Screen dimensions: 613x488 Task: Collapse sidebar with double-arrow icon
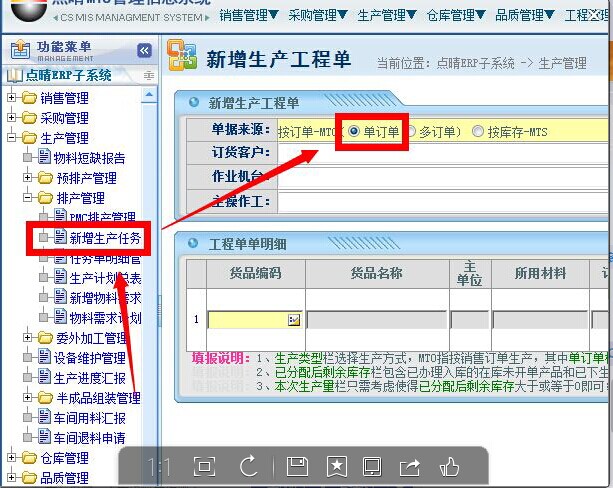click(144, 50)
